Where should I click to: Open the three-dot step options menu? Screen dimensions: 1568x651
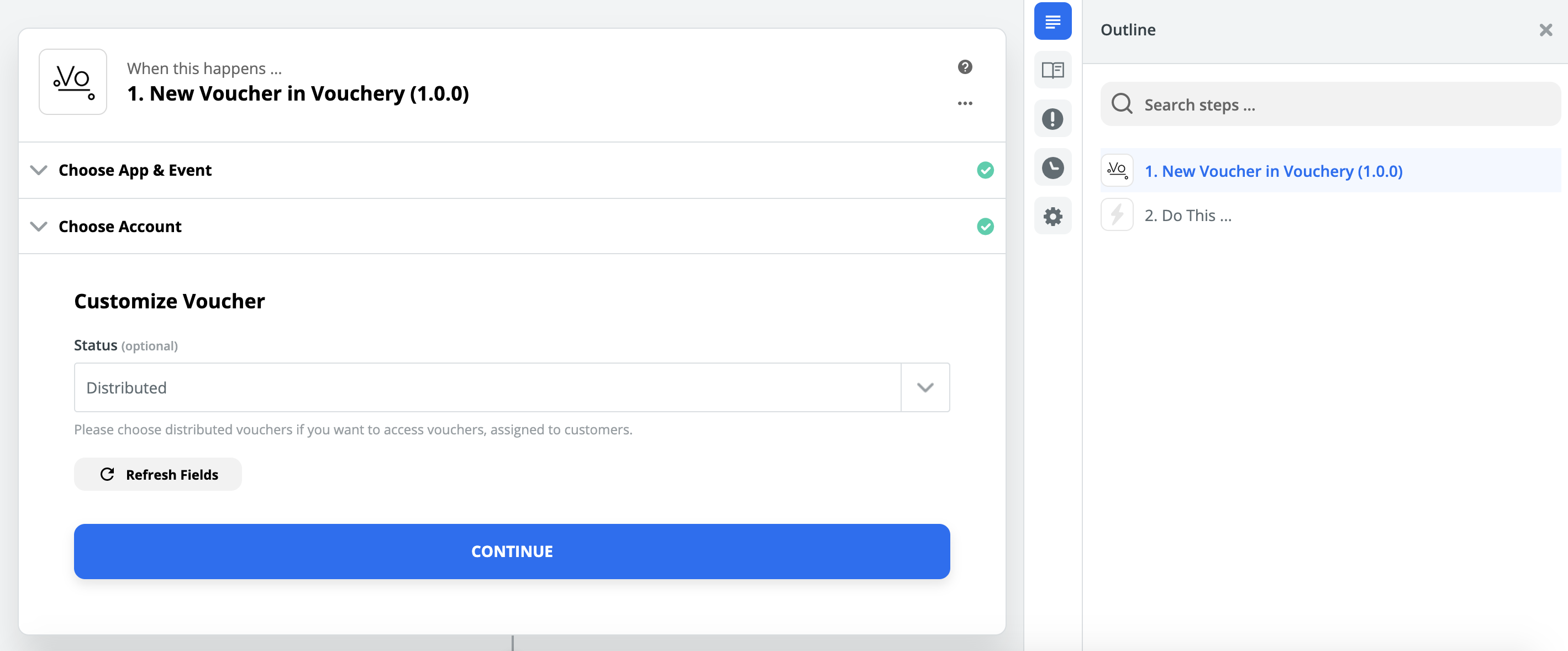coord(965,103)
